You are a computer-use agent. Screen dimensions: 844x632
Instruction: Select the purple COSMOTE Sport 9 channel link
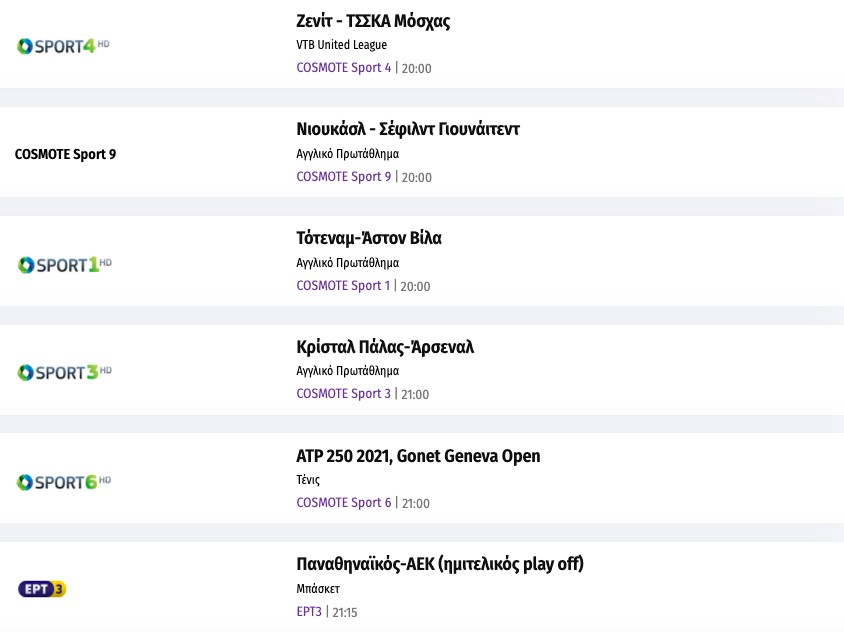click(344, 177)
